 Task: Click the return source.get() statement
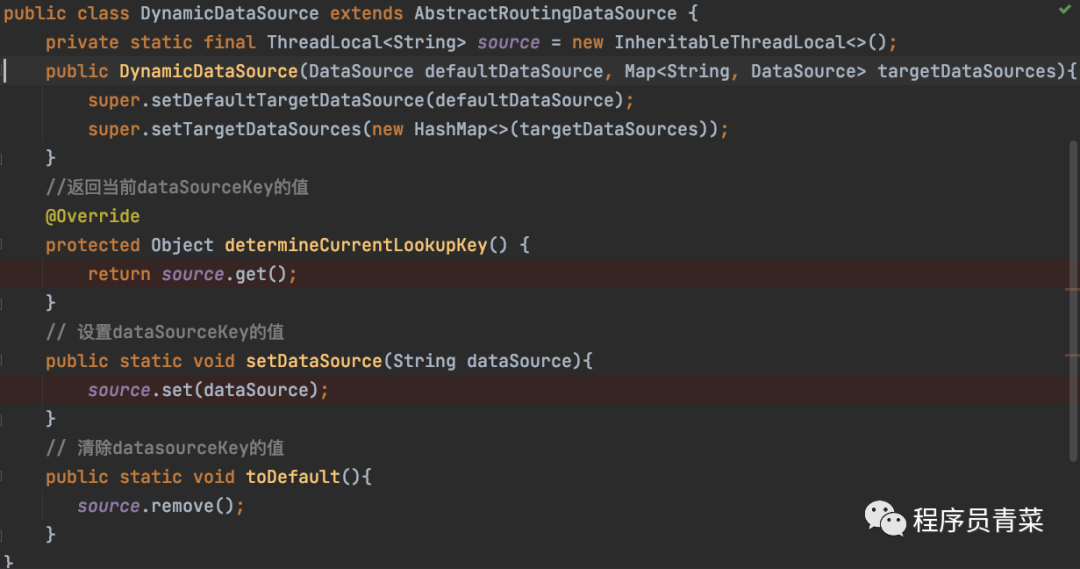[x=192, y=273]
